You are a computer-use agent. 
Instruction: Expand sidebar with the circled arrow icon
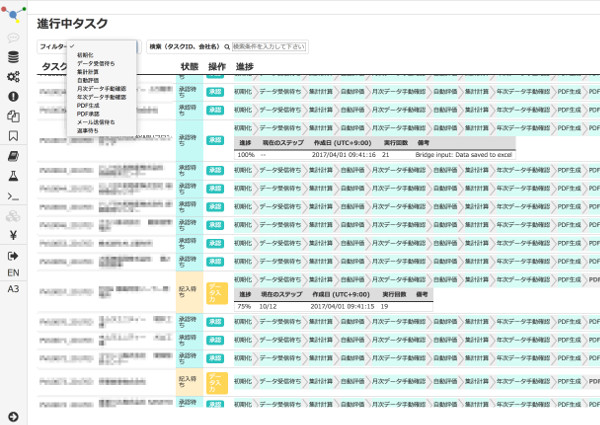13,417
